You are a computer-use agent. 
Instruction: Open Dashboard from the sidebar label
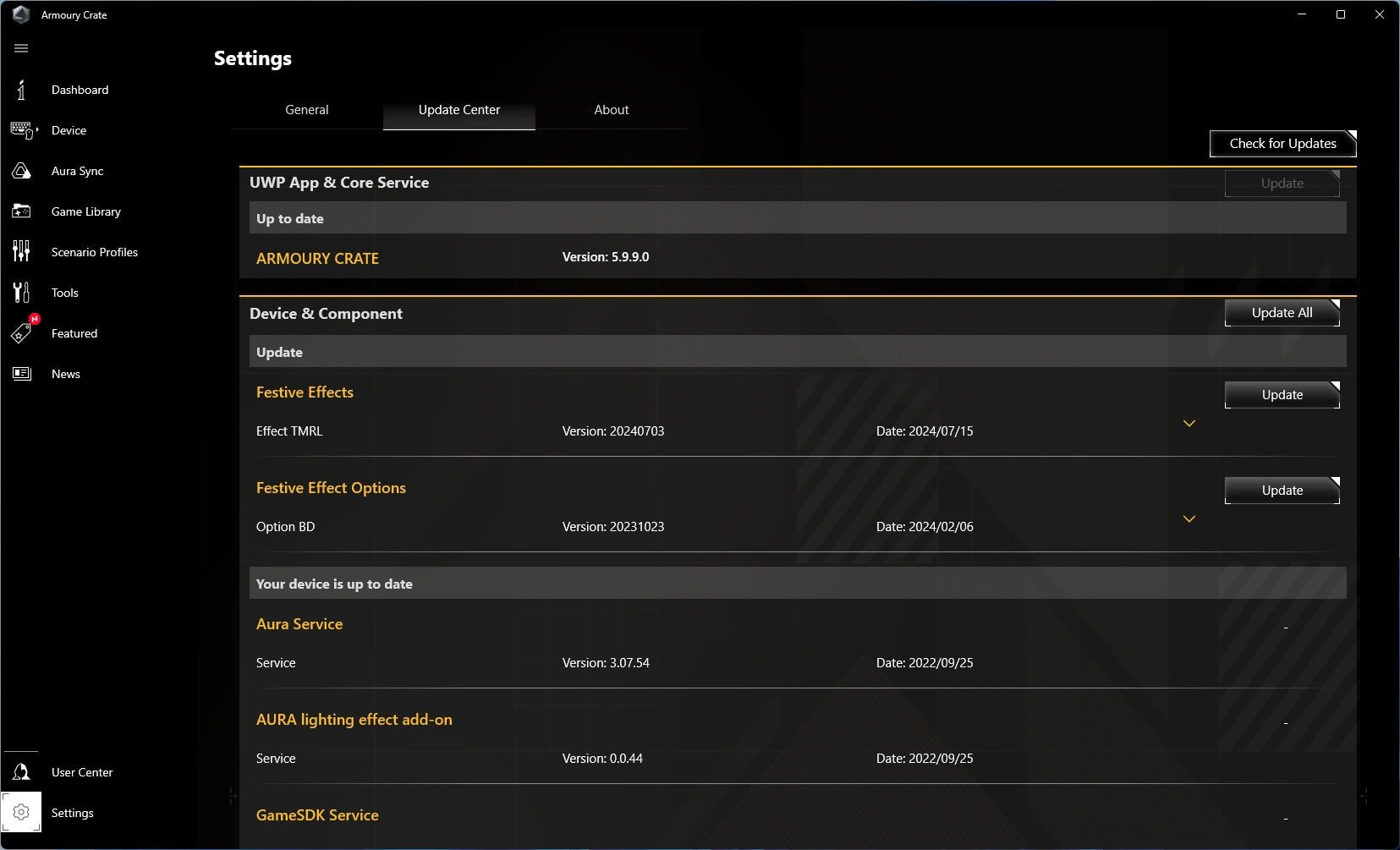(x=80, y=90)
